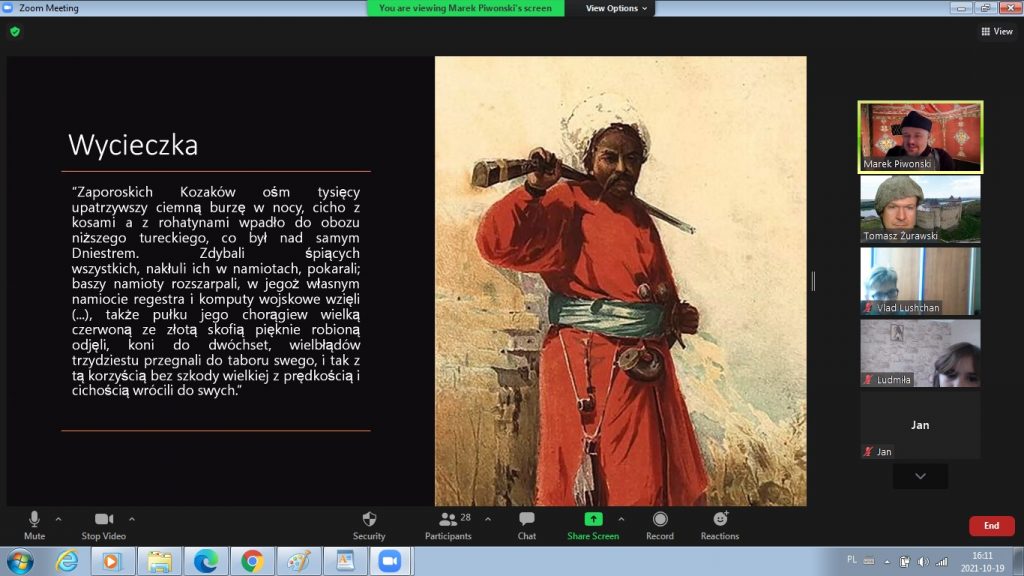Open the Participants panel
The height and width of the screenshot is (576, 1024).
point(448,519)
